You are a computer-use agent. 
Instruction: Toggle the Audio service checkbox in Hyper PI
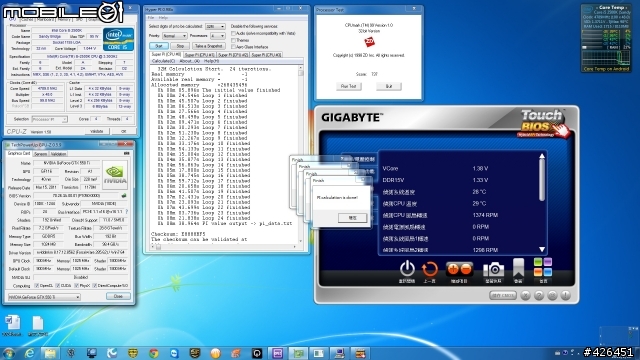coord(233,33)
